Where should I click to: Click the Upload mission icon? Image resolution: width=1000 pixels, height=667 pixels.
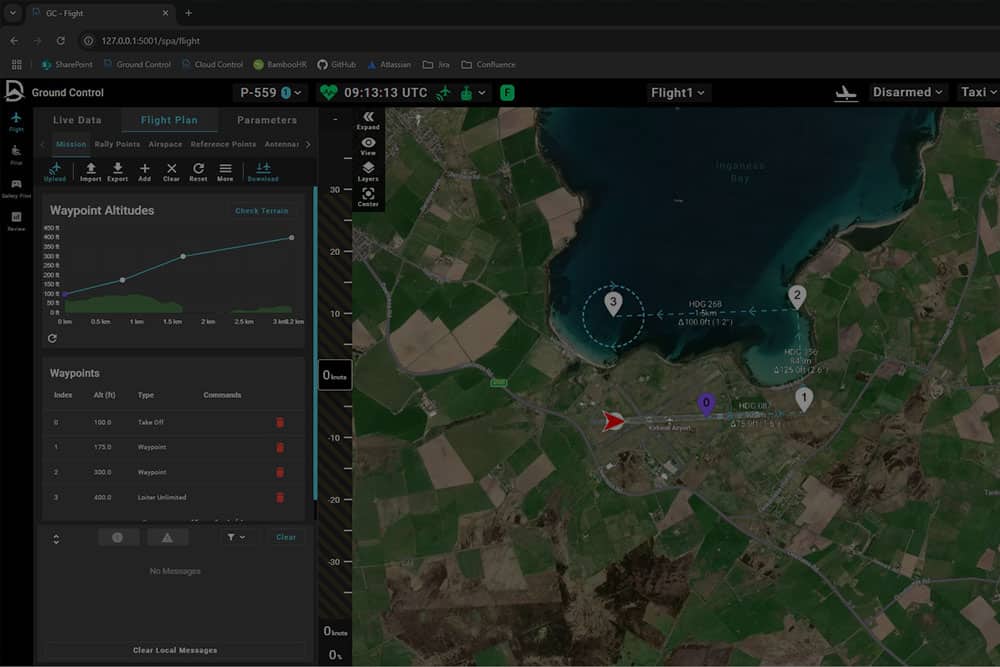pyautogui.click(x=55, y=169)
